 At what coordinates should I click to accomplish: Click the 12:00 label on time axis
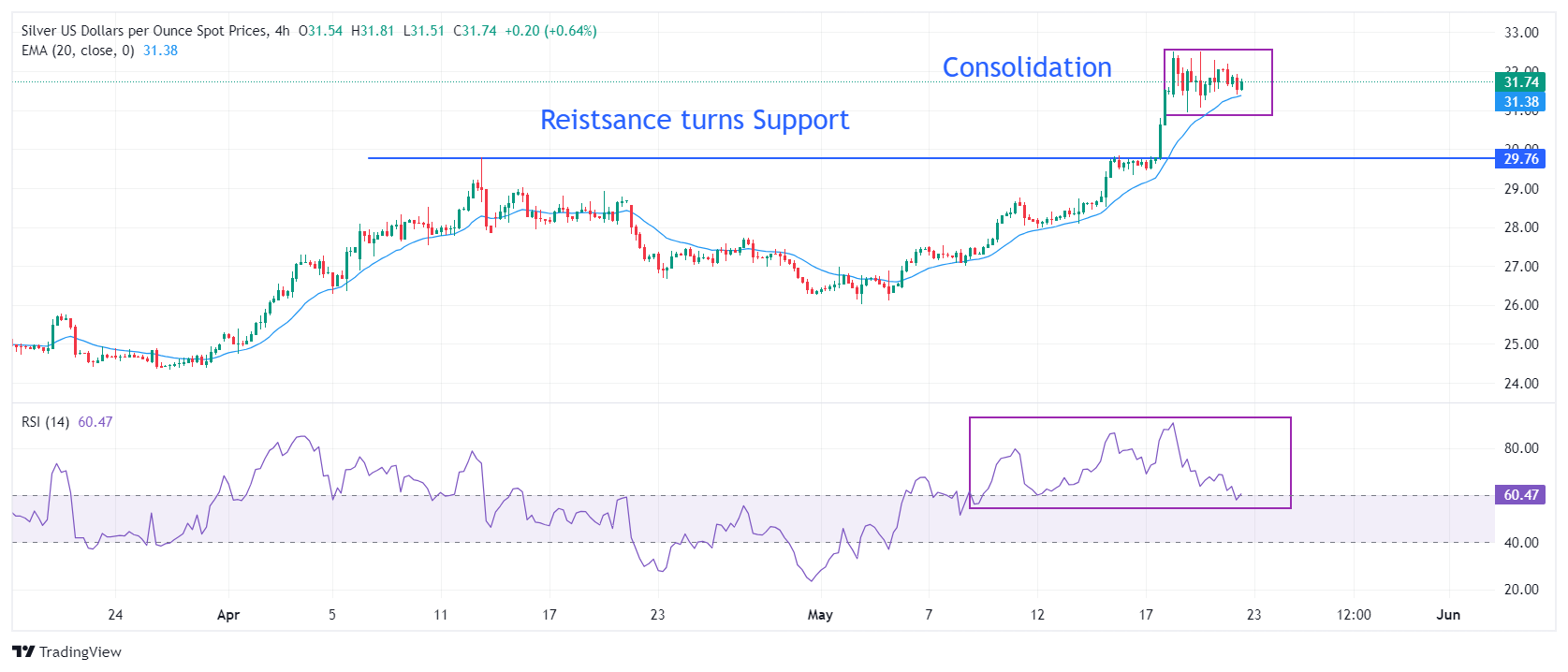pyautogui.click(x=1354, y=615)
